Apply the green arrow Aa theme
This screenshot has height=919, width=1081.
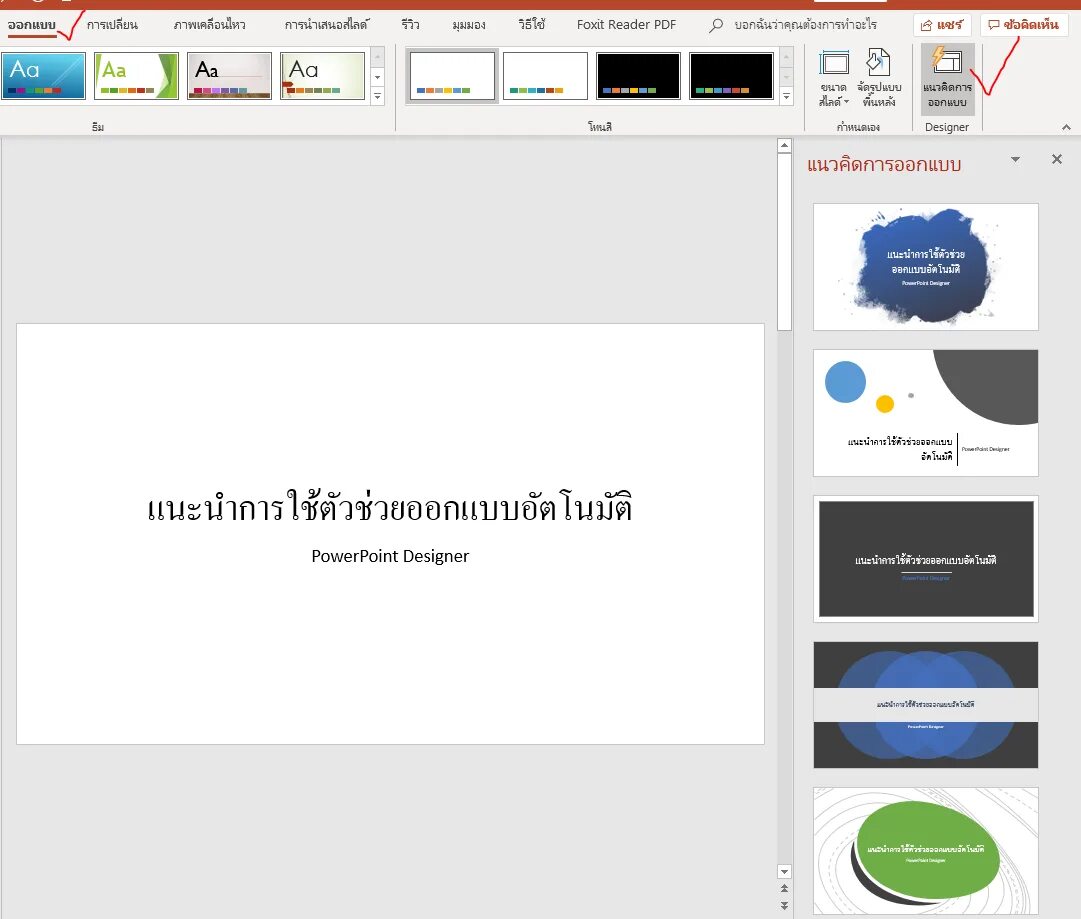[x=137, y=76]
